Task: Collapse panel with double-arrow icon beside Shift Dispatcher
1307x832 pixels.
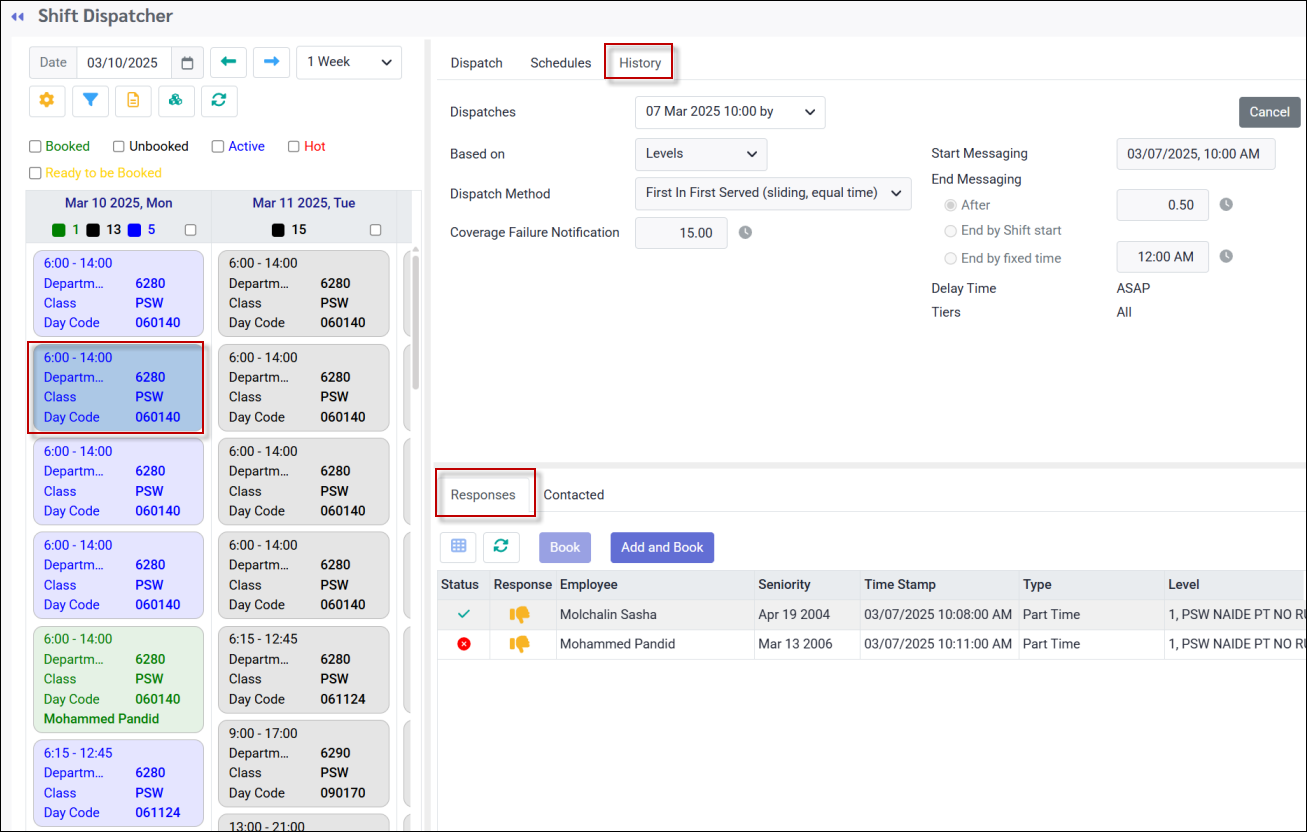Action: pos(17,17)
